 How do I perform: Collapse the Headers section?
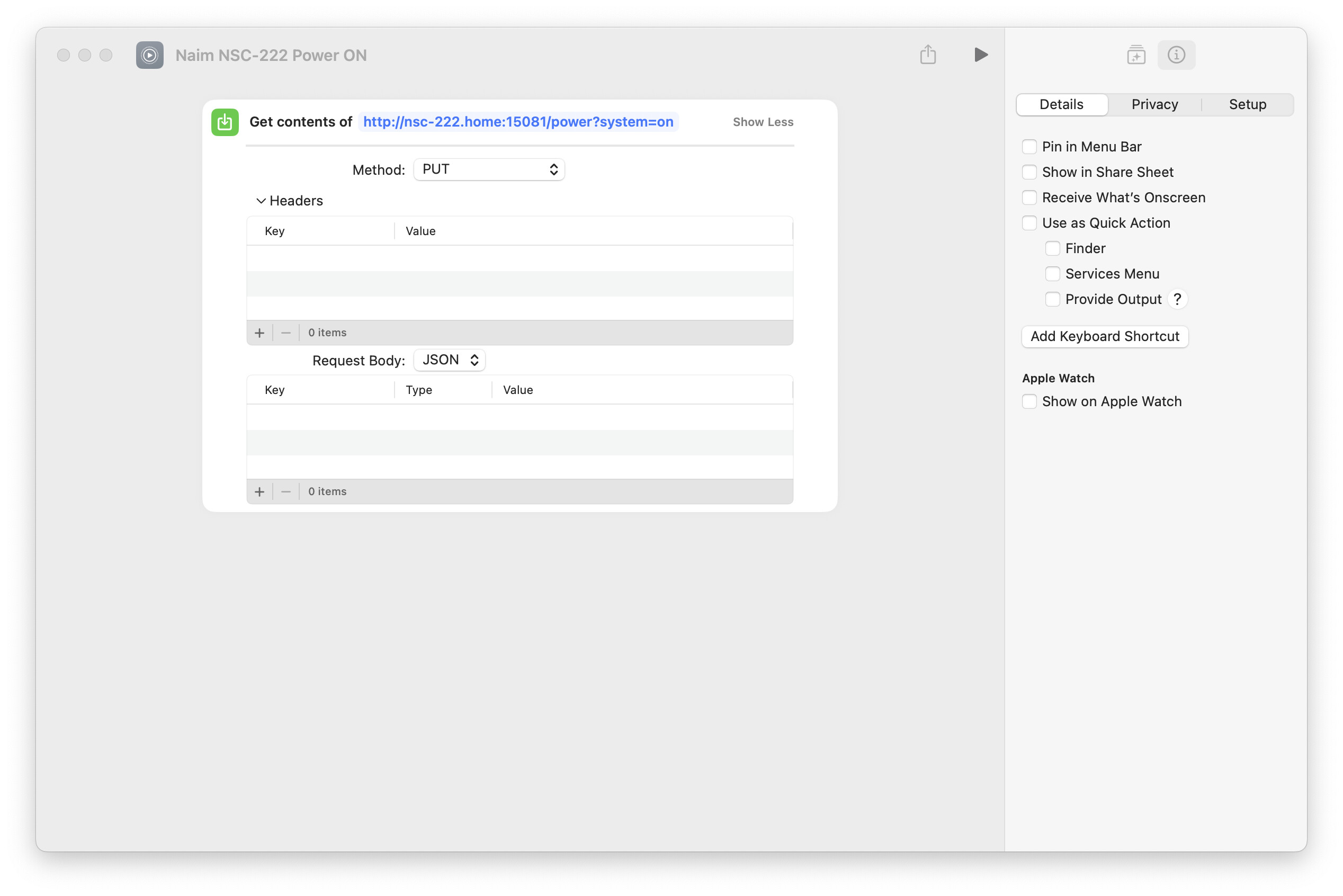point(261,201)
